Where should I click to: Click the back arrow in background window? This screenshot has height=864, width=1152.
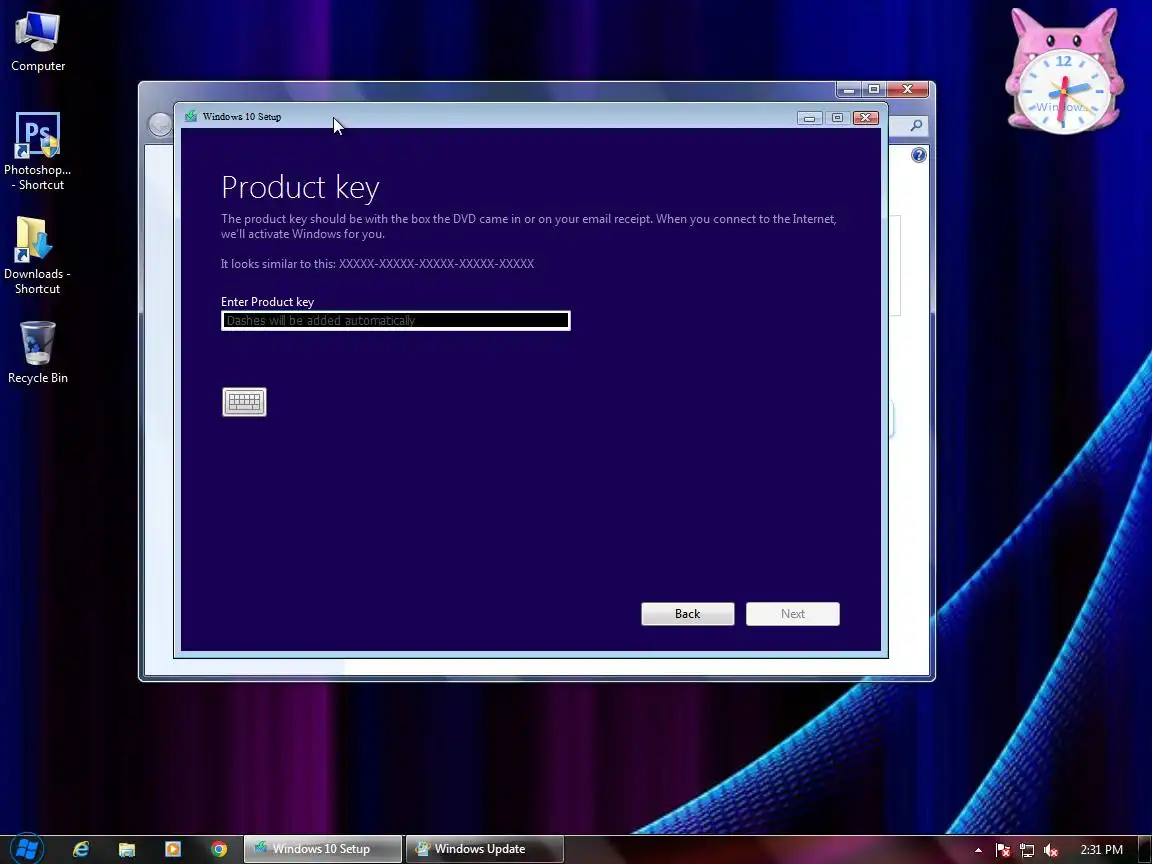[159, 124]
